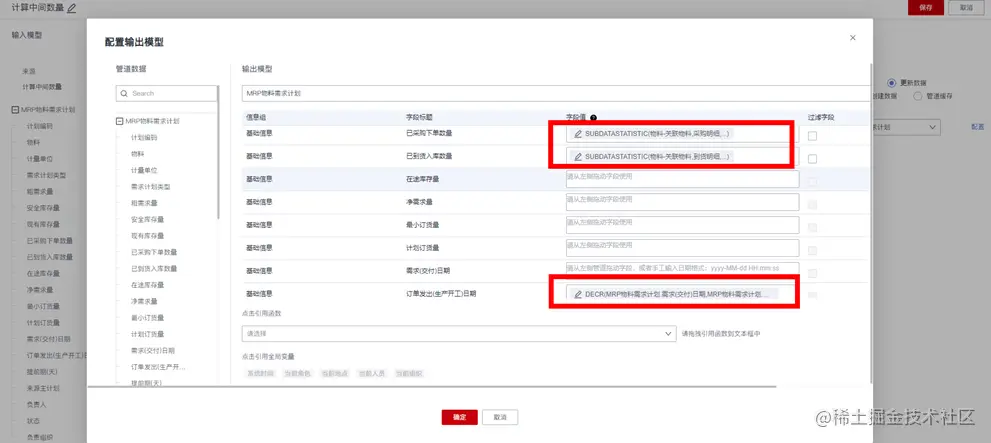Click the 订单发出(生产开工)日期 field title cell
This screenshot has height=443, width=991.
pos(440,294)
